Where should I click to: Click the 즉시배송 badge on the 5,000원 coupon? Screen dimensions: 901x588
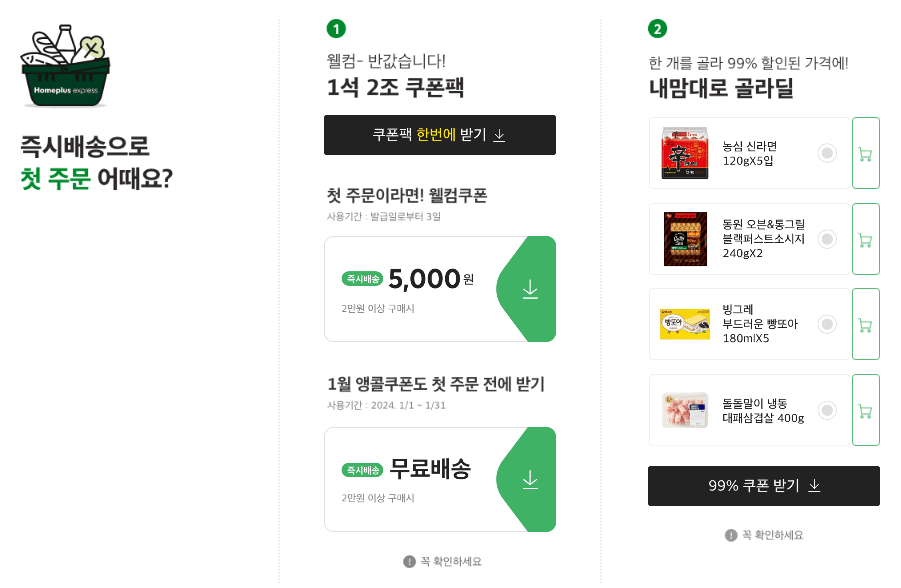point(363,278)
